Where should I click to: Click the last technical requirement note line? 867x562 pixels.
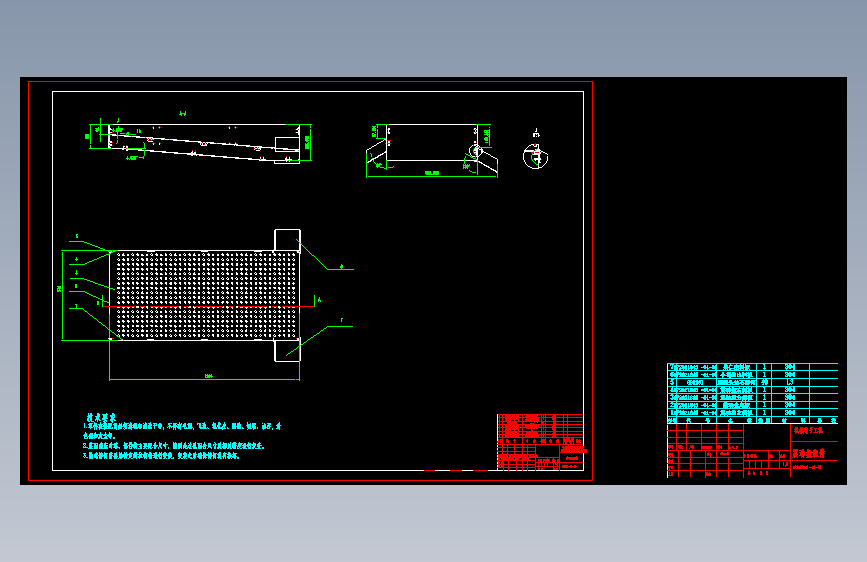pyautogui.click(x=161, y=456)
